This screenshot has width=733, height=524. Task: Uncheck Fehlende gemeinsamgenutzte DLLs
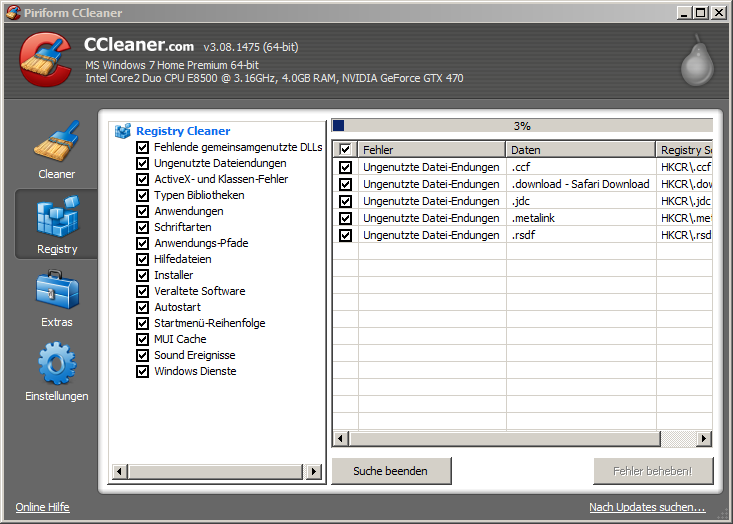click(142, 147)
